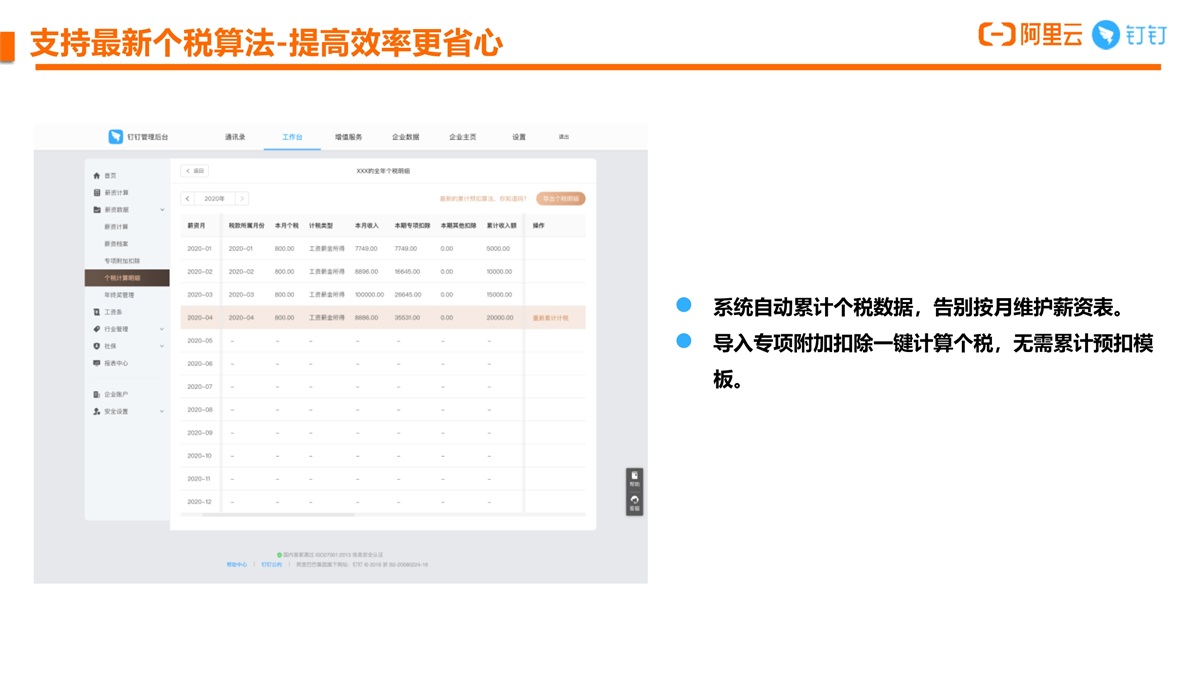Open the 客服 customer service floating icon
The image size is (1200, 675).
(x=634, y=502)
